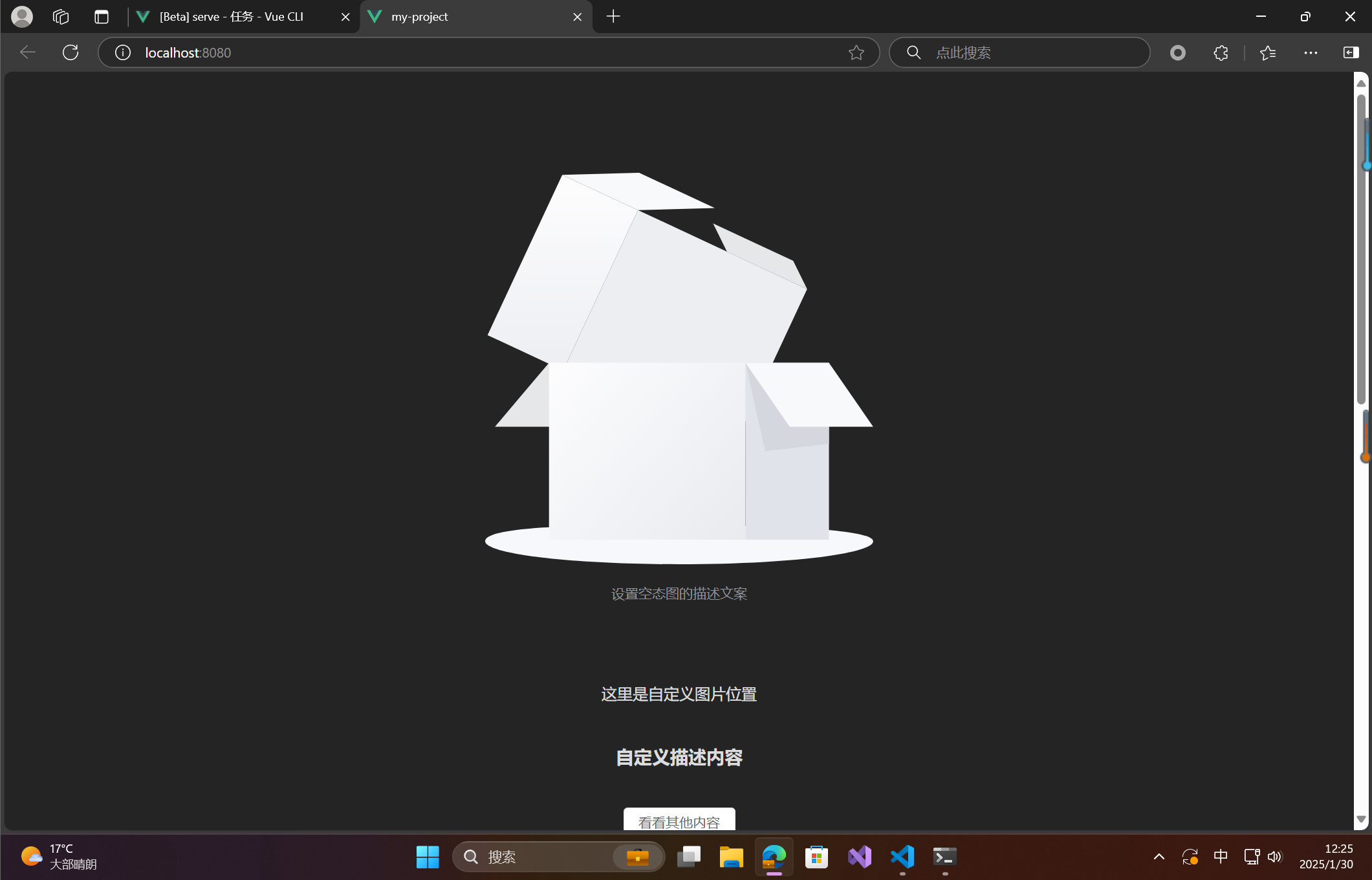The width and height of the screenshot is (1372, 880).
Task: Open the favorites list icon
Action: 1268,52
